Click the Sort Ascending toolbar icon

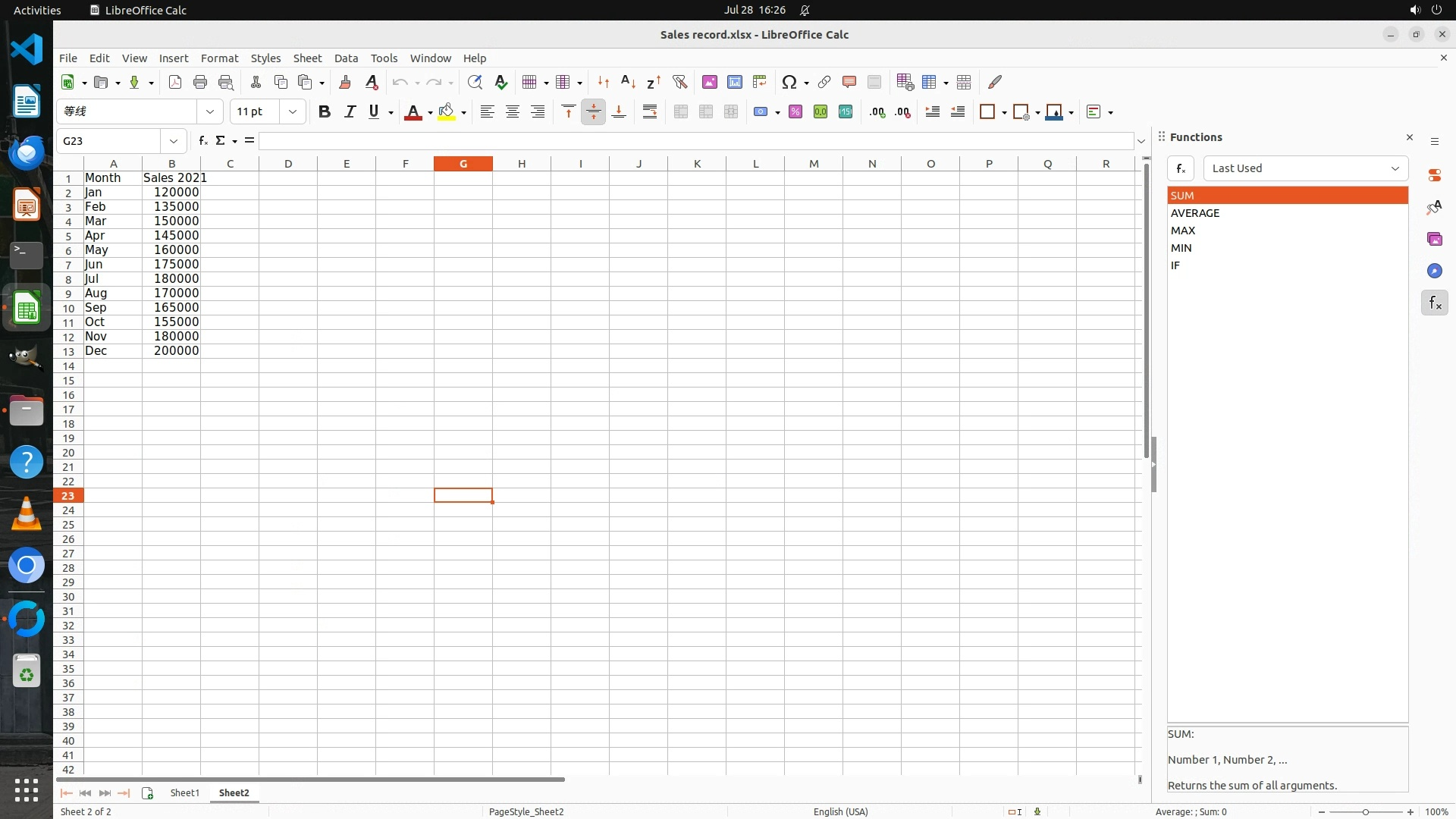628,82
